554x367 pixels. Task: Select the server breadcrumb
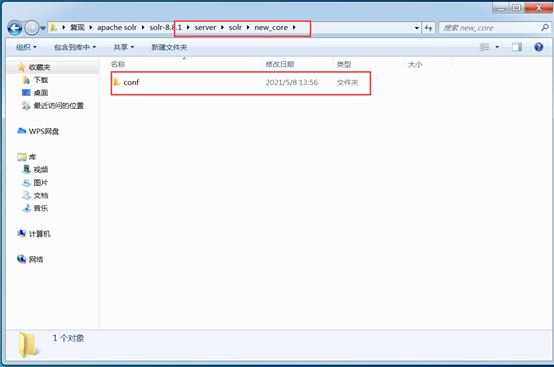coord(205,28)
